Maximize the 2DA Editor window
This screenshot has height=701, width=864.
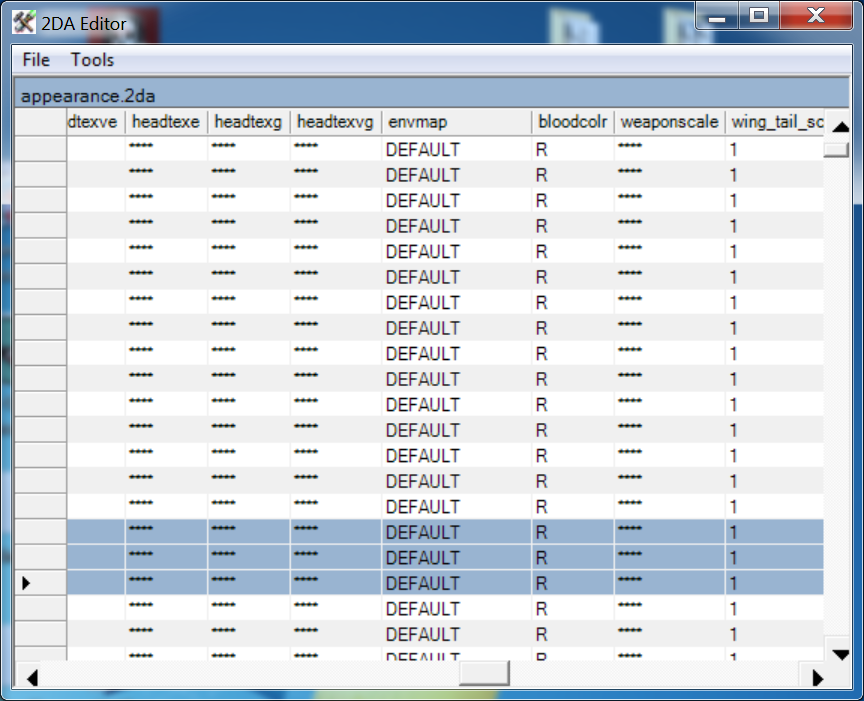tap(760, 15)
